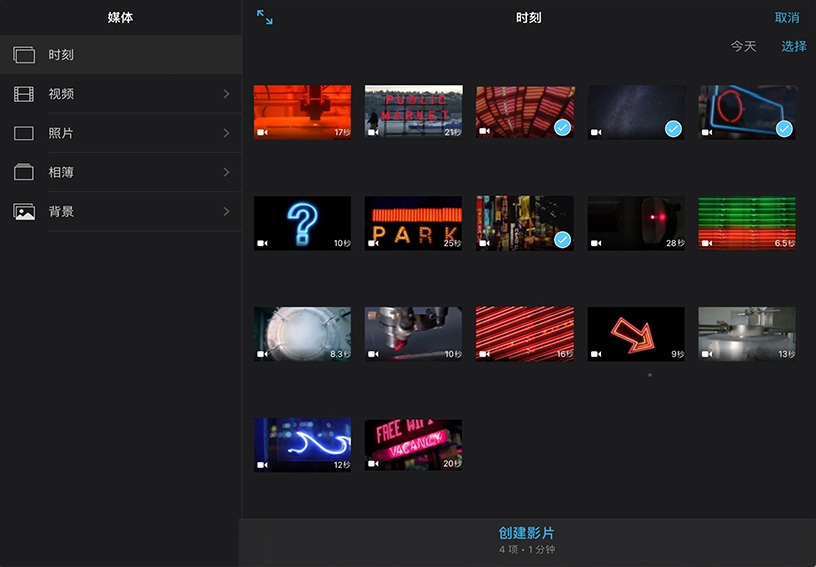Open the 背景 media category
The width and height of the screenshot is (816, 567).
point(61,211)
